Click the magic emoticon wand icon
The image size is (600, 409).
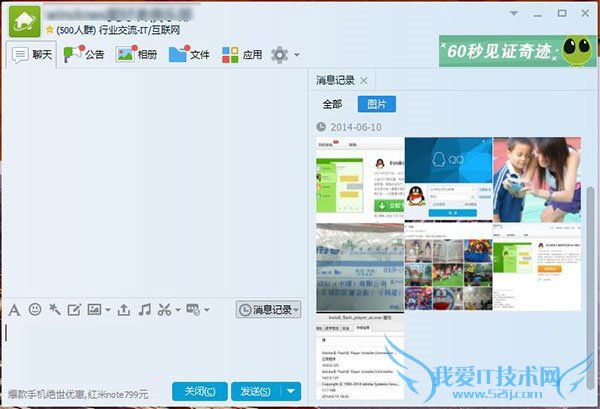[x=55, y=309]
